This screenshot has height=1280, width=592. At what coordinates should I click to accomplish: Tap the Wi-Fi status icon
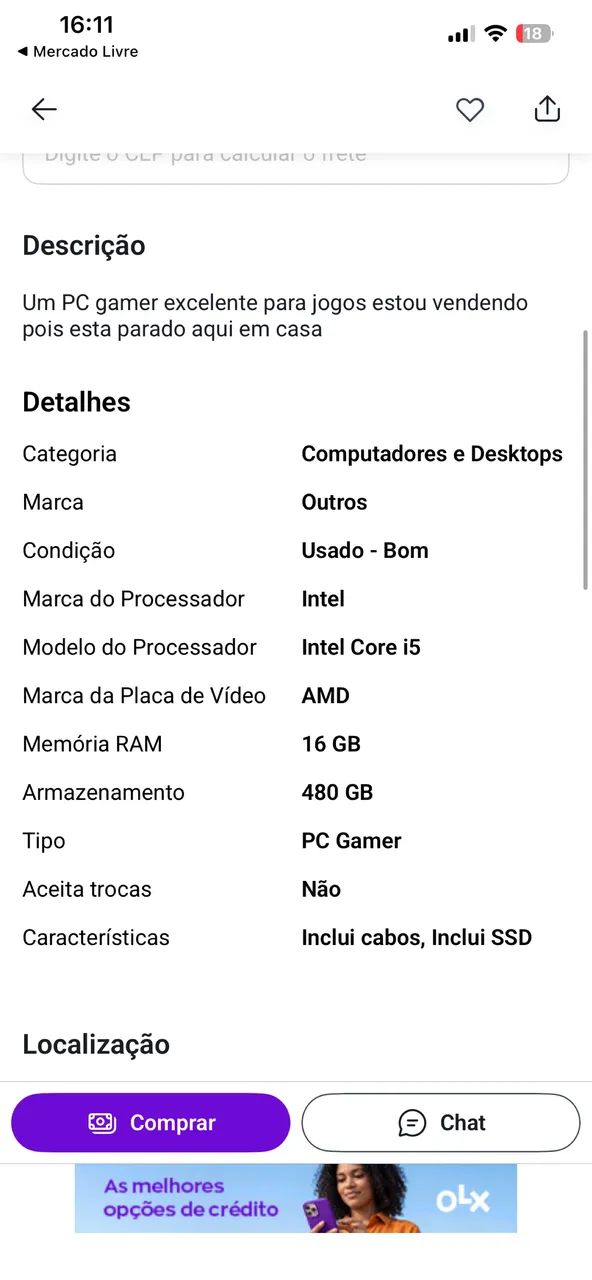pos(495,33)
